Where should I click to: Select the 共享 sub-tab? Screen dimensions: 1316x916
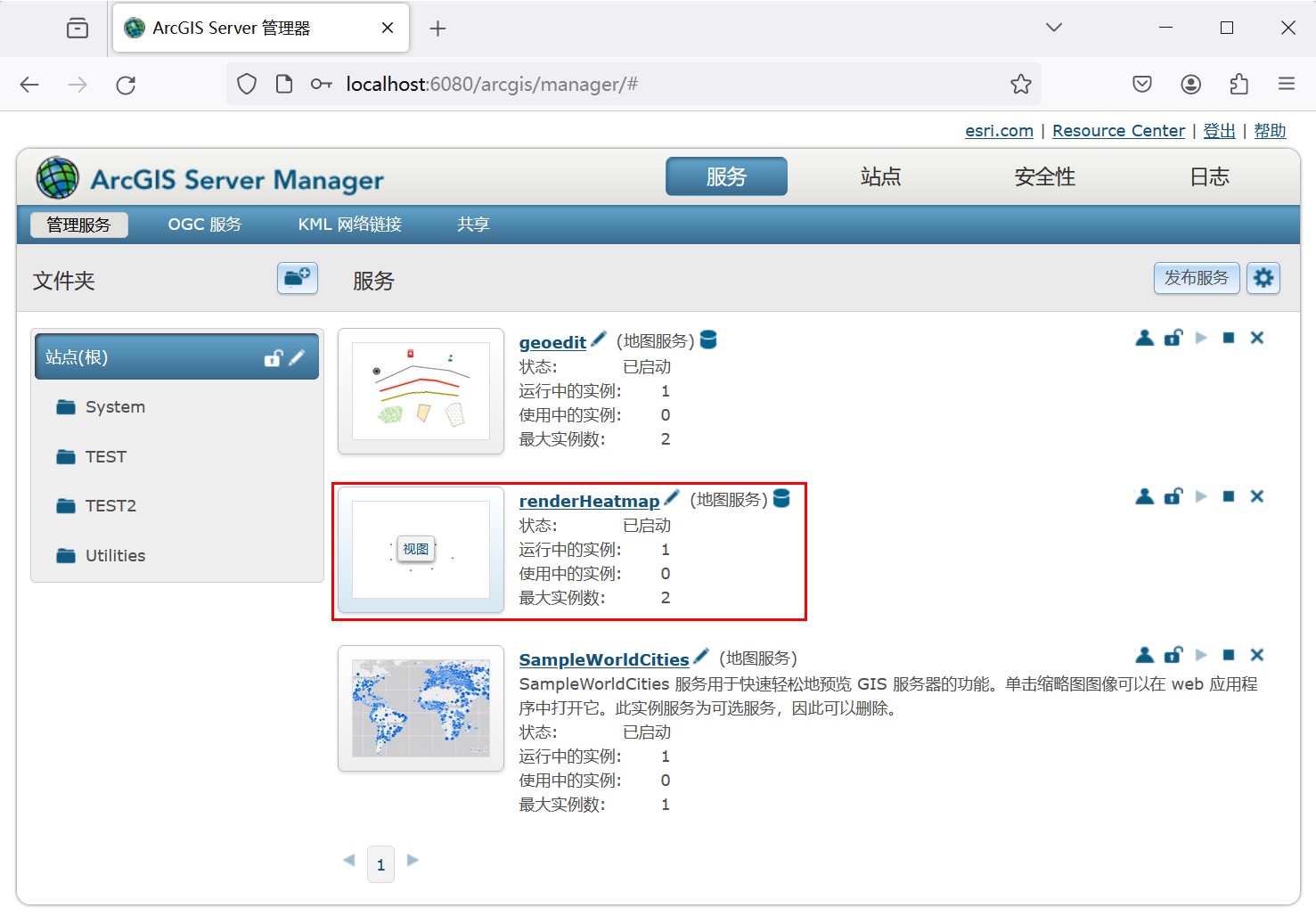473,225
